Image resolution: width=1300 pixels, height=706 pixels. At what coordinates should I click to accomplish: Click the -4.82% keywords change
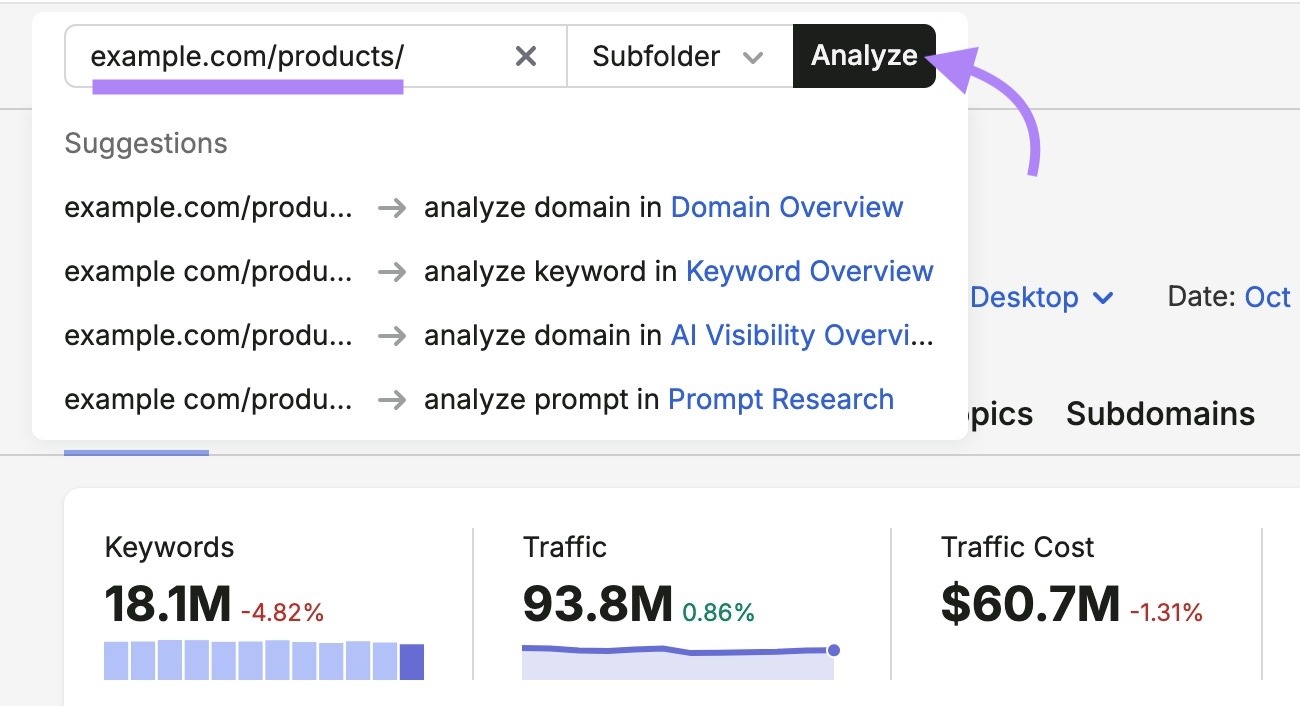pos(282,612)
